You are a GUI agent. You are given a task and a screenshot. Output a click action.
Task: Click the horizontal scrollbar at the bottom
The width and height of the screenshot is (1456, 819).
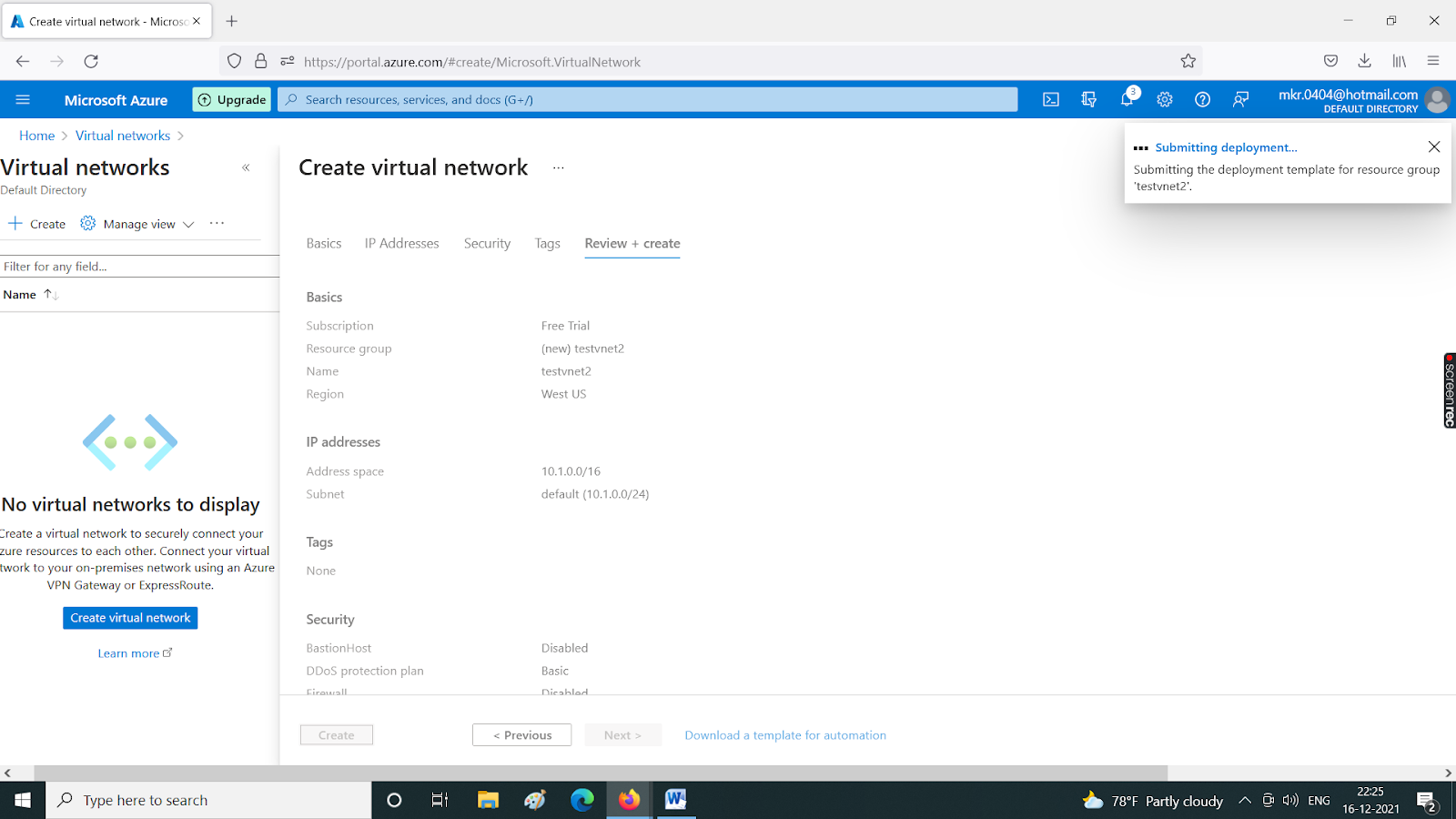point(601,773)
